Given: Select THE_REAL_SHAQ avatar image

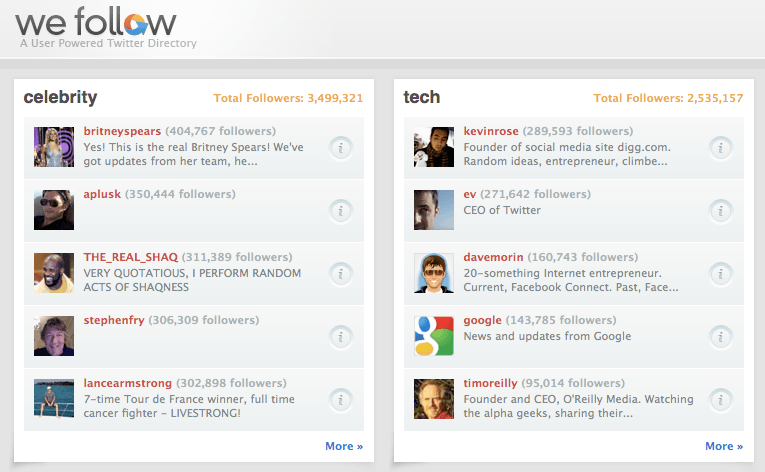Looking at the screenshot, I should (54, 273).
